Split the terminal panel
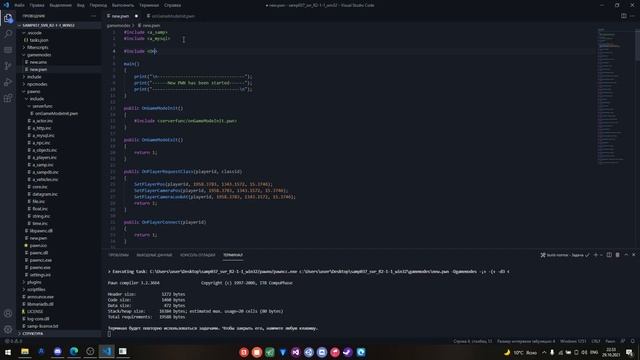The height and width of the screenshot is (360, 640). coord(609,255)
